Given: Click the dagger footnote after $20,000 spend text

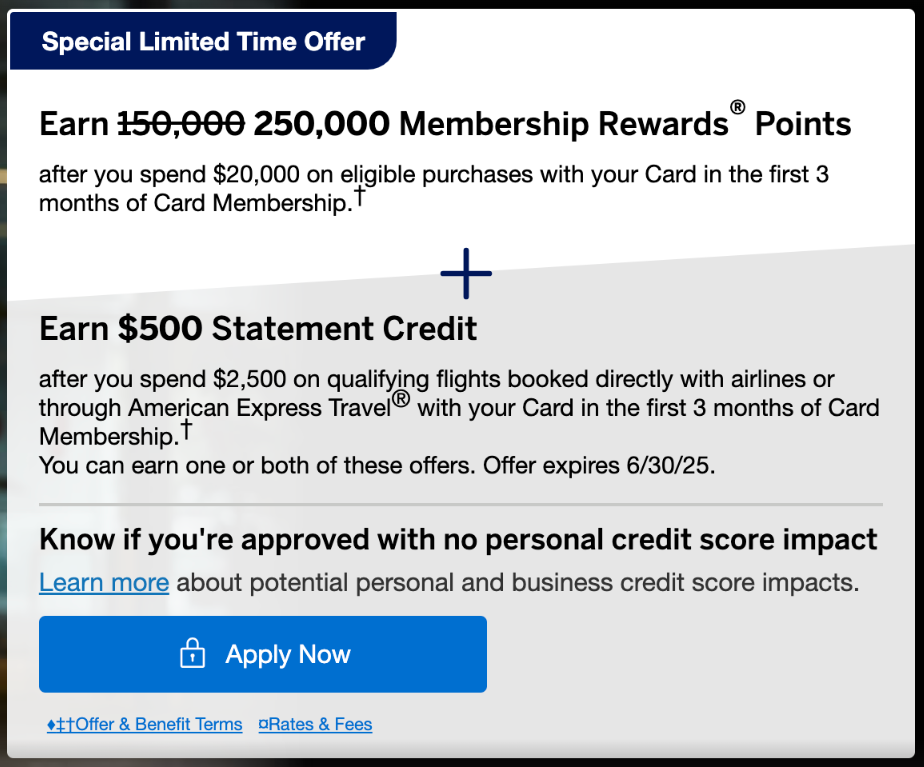Looking at the screenshot, I should pos(360,195).
